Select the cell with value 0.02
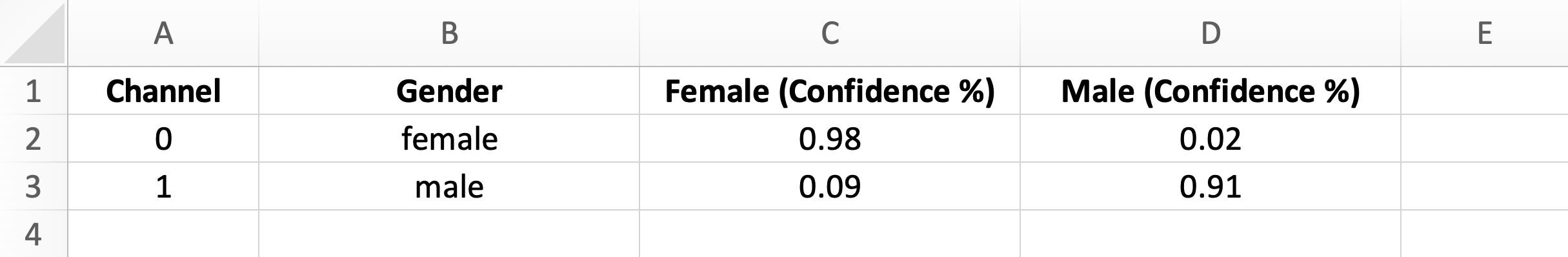Viewport: 1568px width, 257px height. click(1211, 139)
